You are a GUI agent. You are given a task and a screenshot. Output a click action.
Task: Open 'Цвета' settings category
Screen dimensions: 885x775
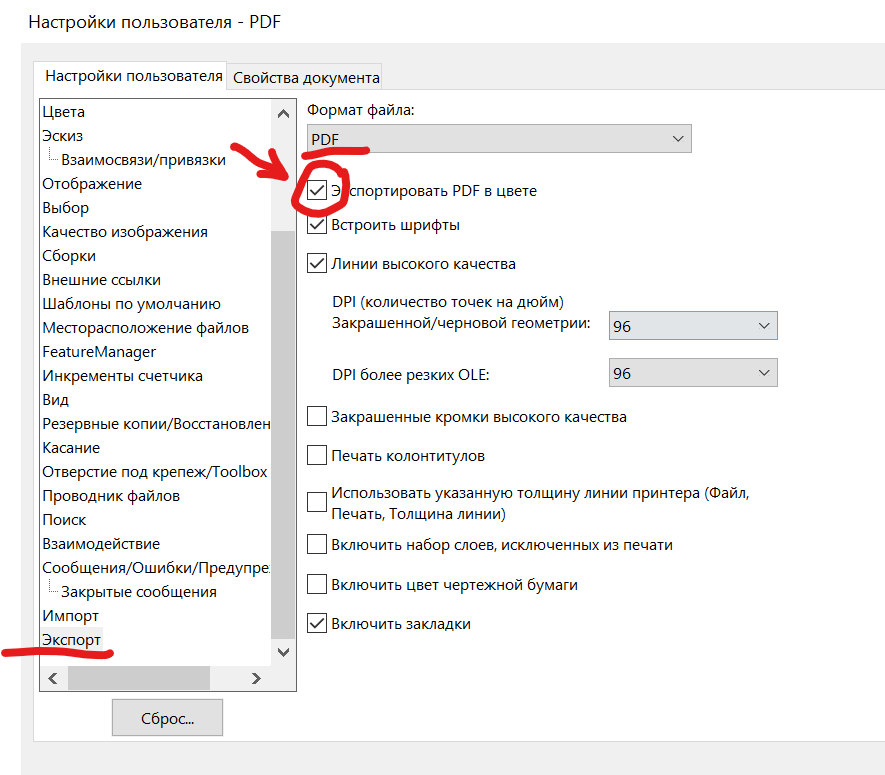(63, 112)
